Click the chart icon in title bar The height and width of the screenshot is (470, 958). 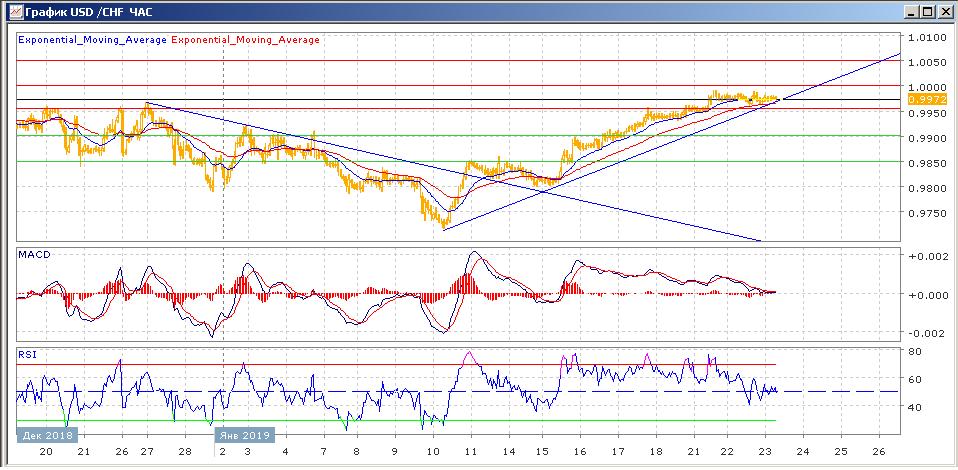(x=16, y=11)
